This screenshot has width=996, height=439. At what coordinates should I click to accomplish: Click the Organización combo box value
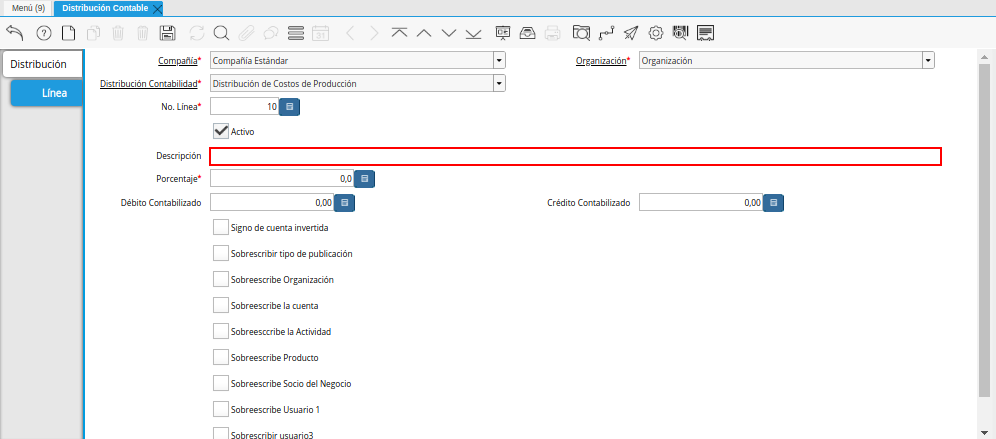coord(781,61)
